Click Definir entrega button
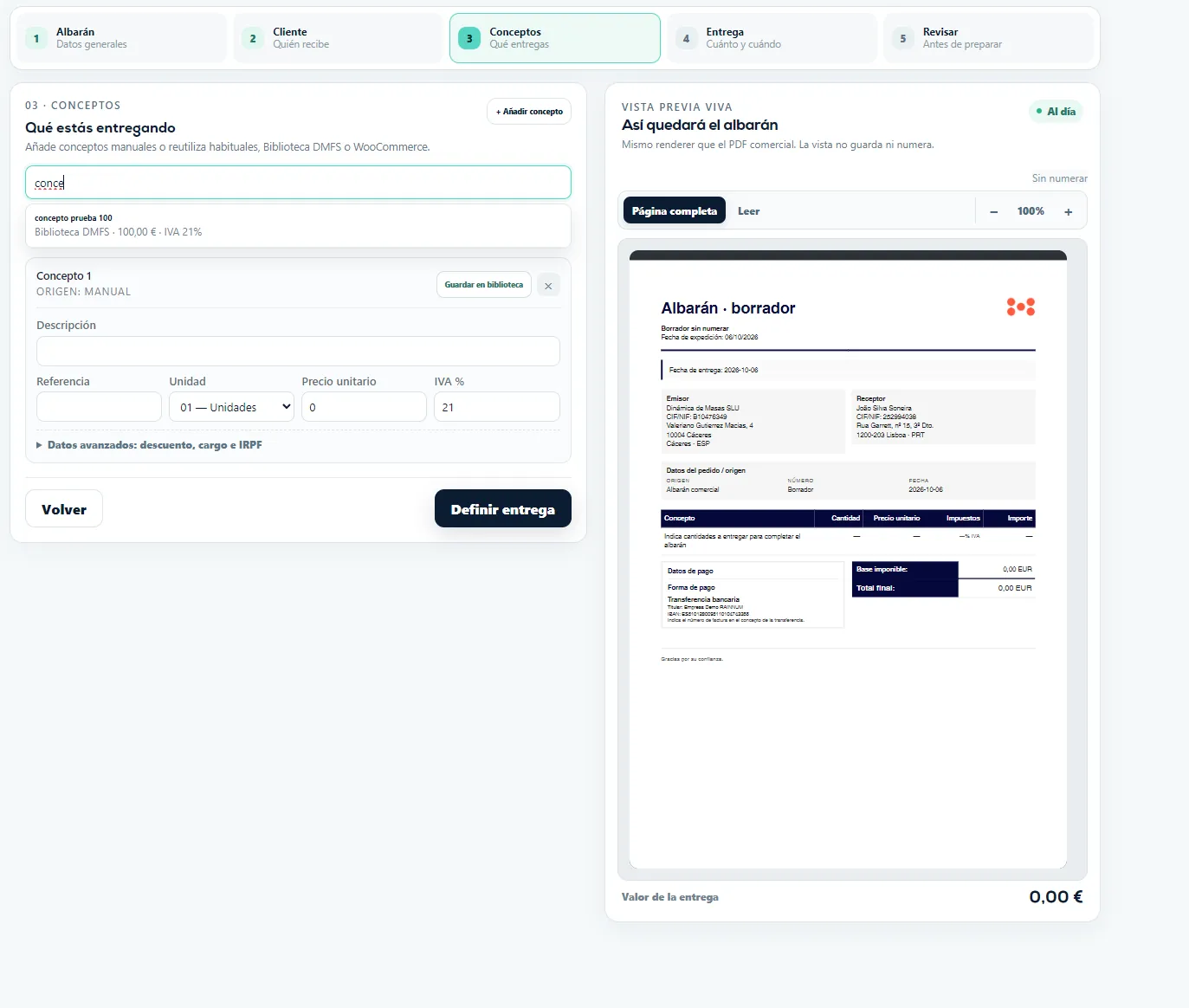 (502, 509)
